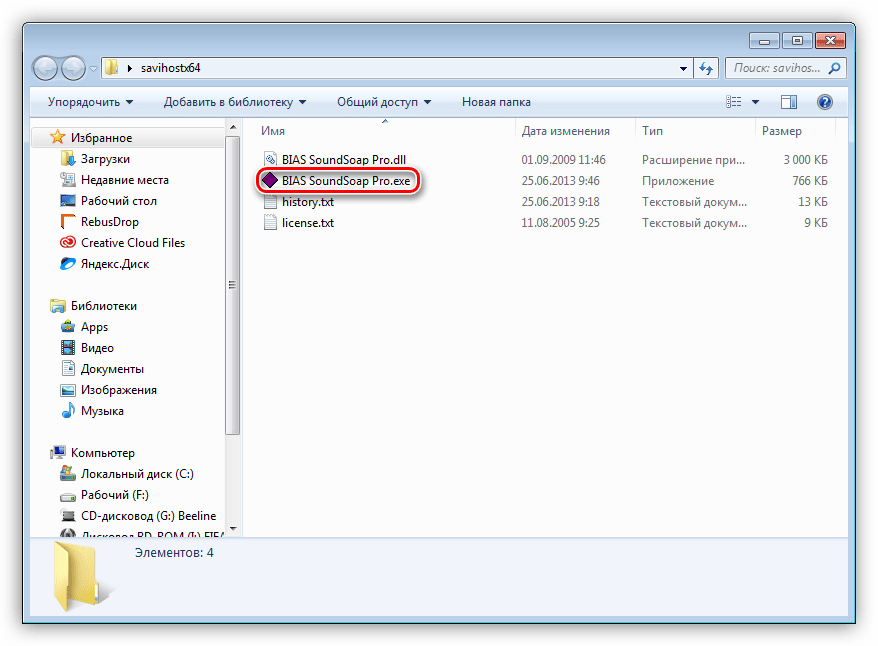Screen dimensions: 878x646
Task: Click the purple diamond exe icon
Action: coord(270,180)
